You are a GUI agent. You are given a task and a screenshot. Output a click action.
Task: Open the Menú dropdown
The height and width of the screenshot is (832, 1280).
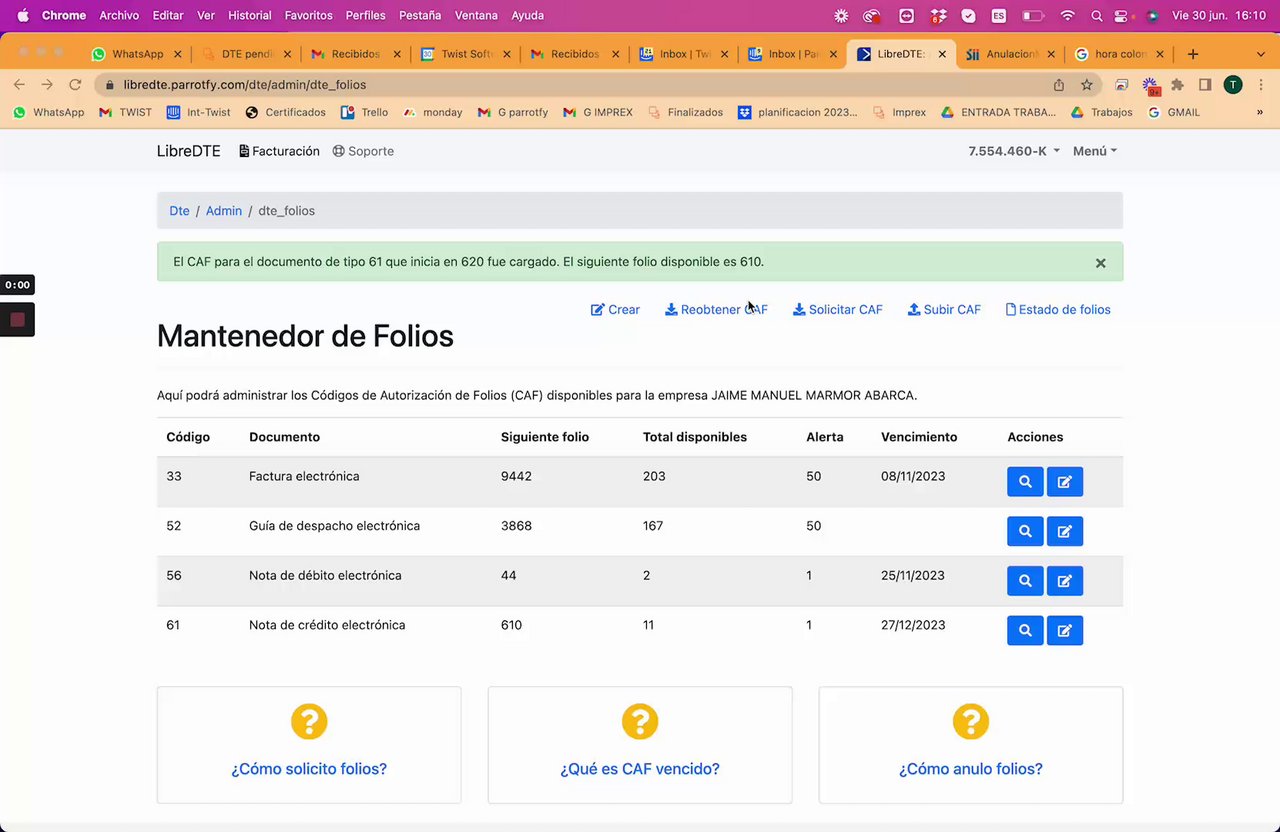click(x=1095, y=151)
